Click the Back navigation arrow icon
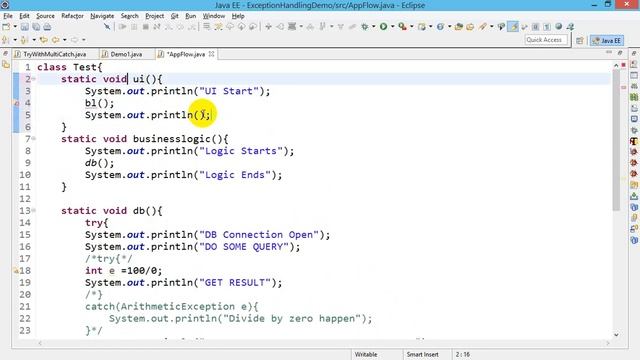640x360 pixels. tap(55, 40)
